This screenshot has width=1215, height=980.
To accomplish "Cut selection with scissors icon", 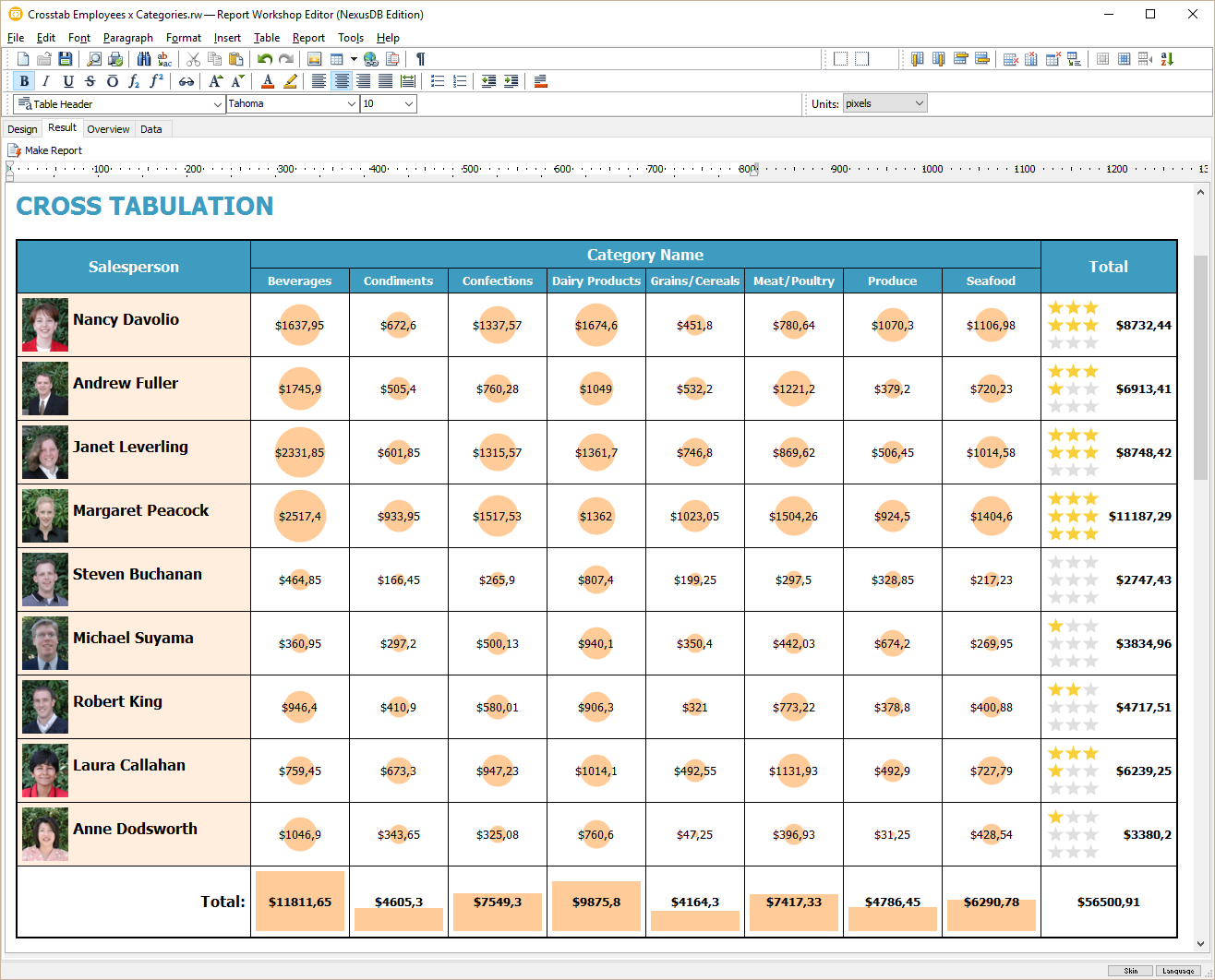I will [193, 59].
